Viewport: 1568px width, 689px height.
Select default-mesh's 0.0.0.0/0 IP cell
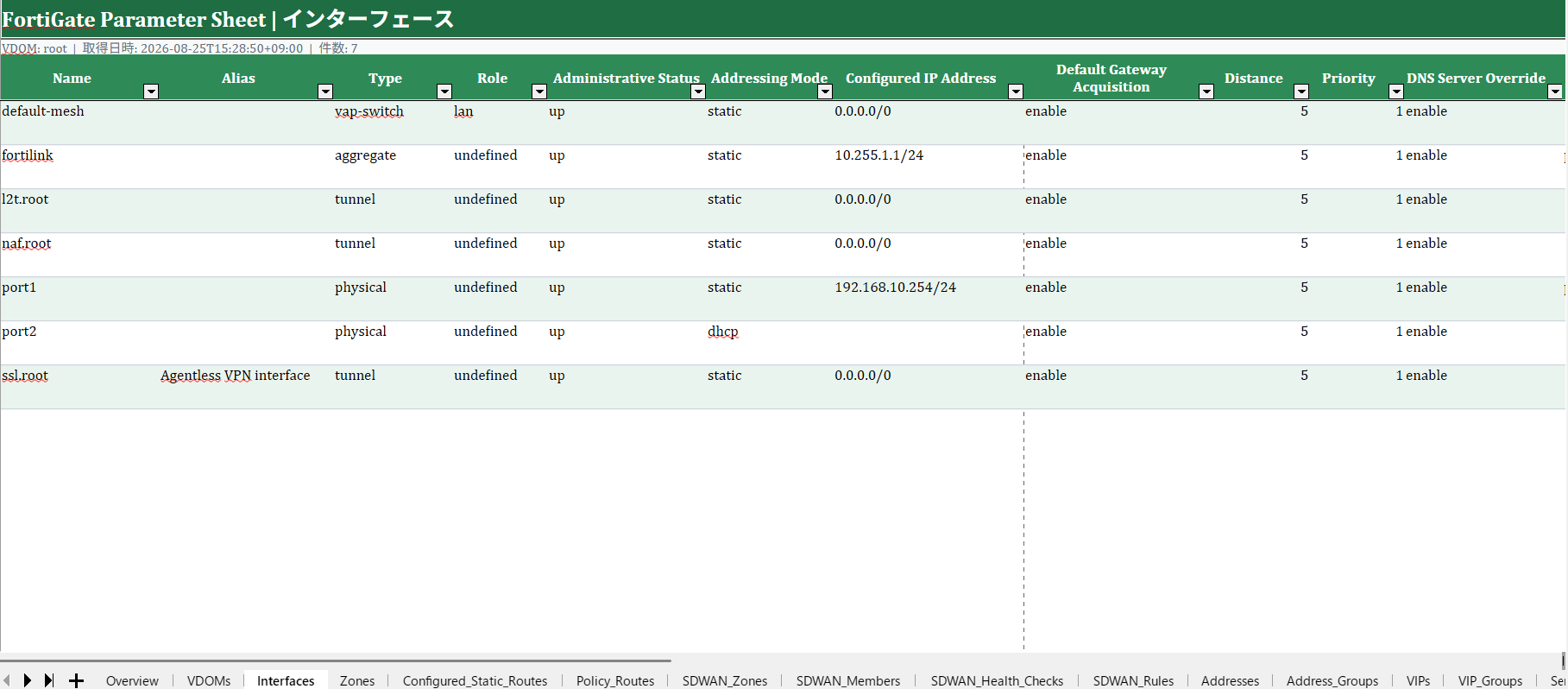(929, 122)
